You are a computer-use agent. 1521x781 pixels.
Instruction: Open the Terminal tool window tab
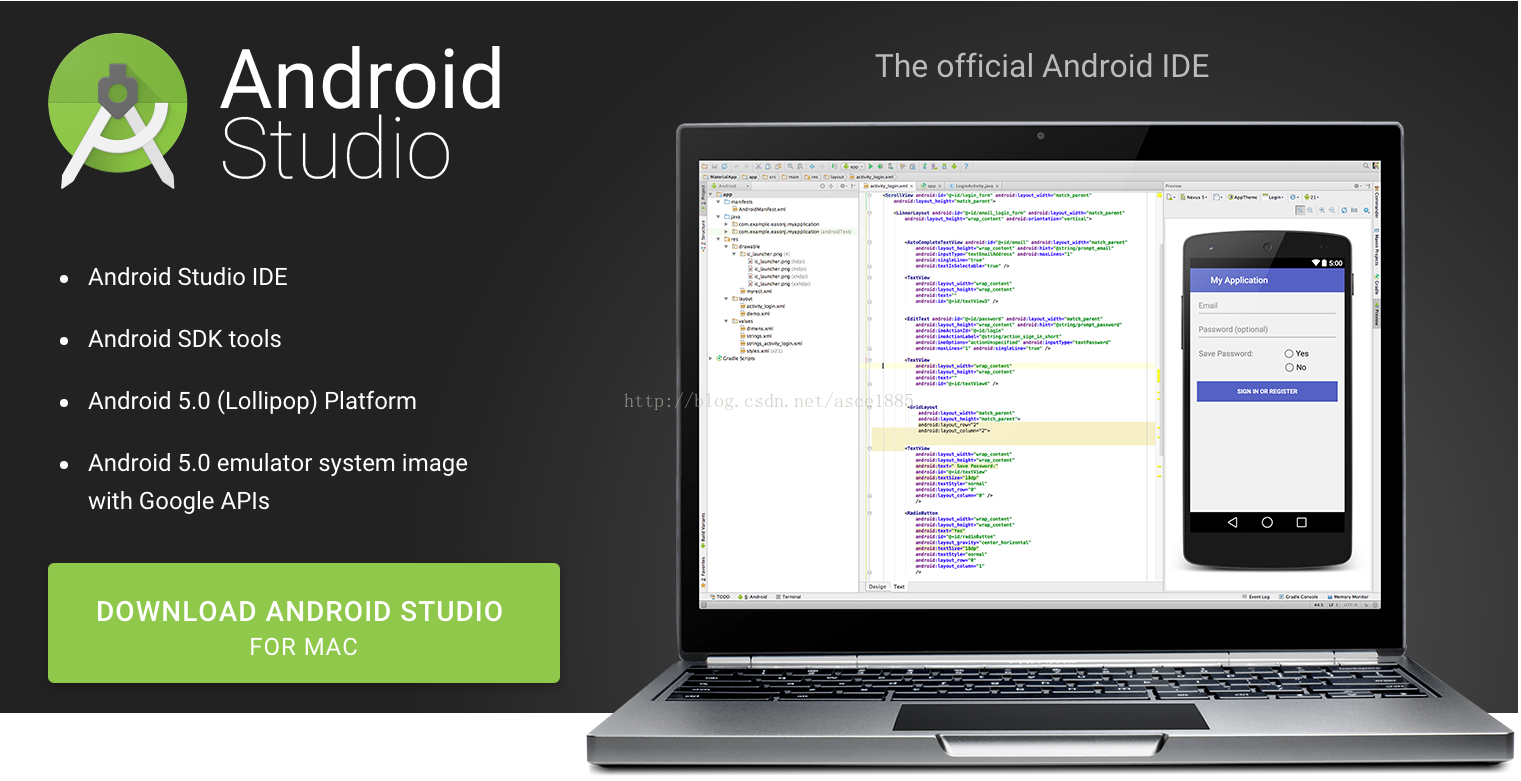pyautogui.click(x=788, y=597)
